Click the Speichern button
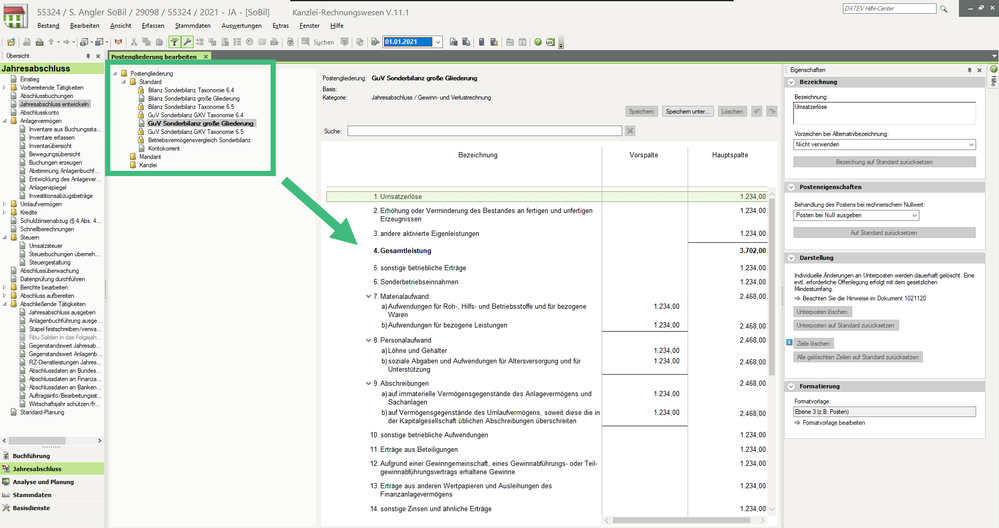The height and width of the screenshot is (528, 999). pos(641,111)
